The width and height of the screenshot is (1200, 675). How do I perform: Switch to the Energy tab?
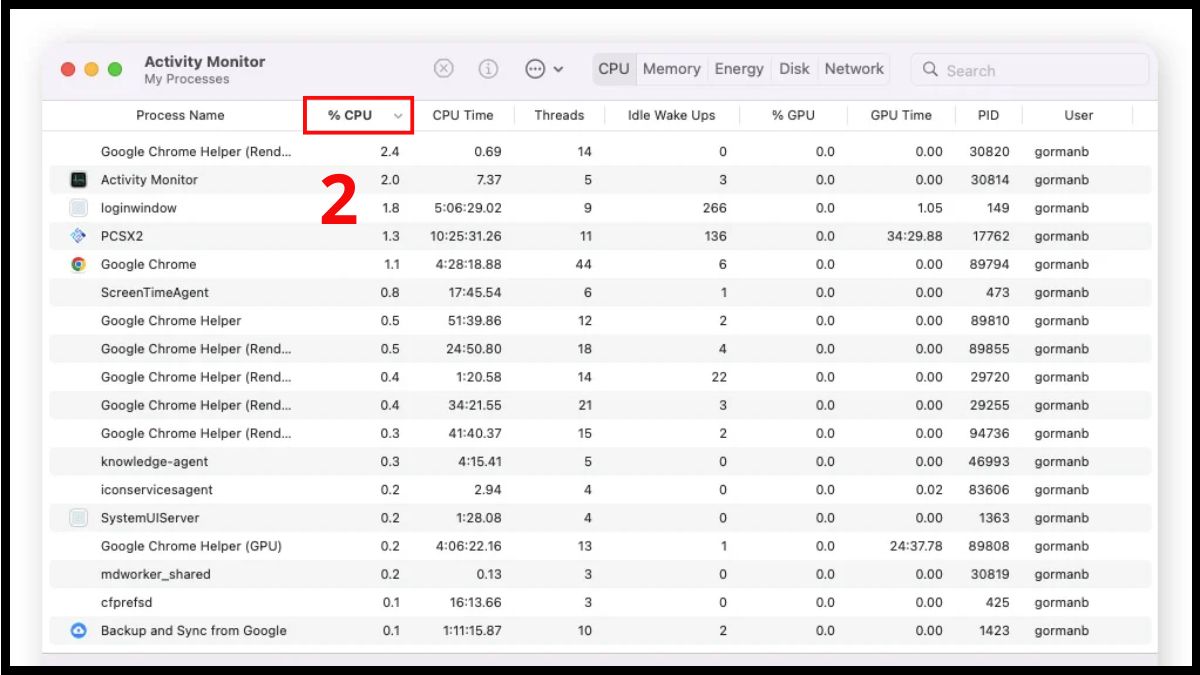(x=739, y=69)
